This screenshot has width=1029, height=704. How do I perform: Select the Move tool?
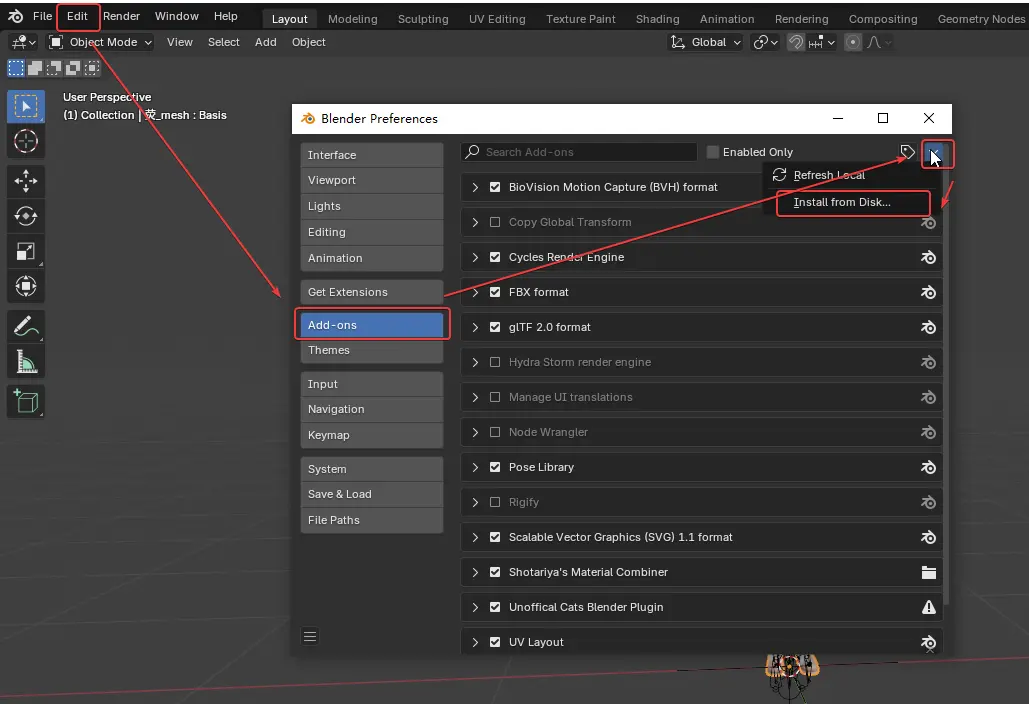click(x=26, y=181)
